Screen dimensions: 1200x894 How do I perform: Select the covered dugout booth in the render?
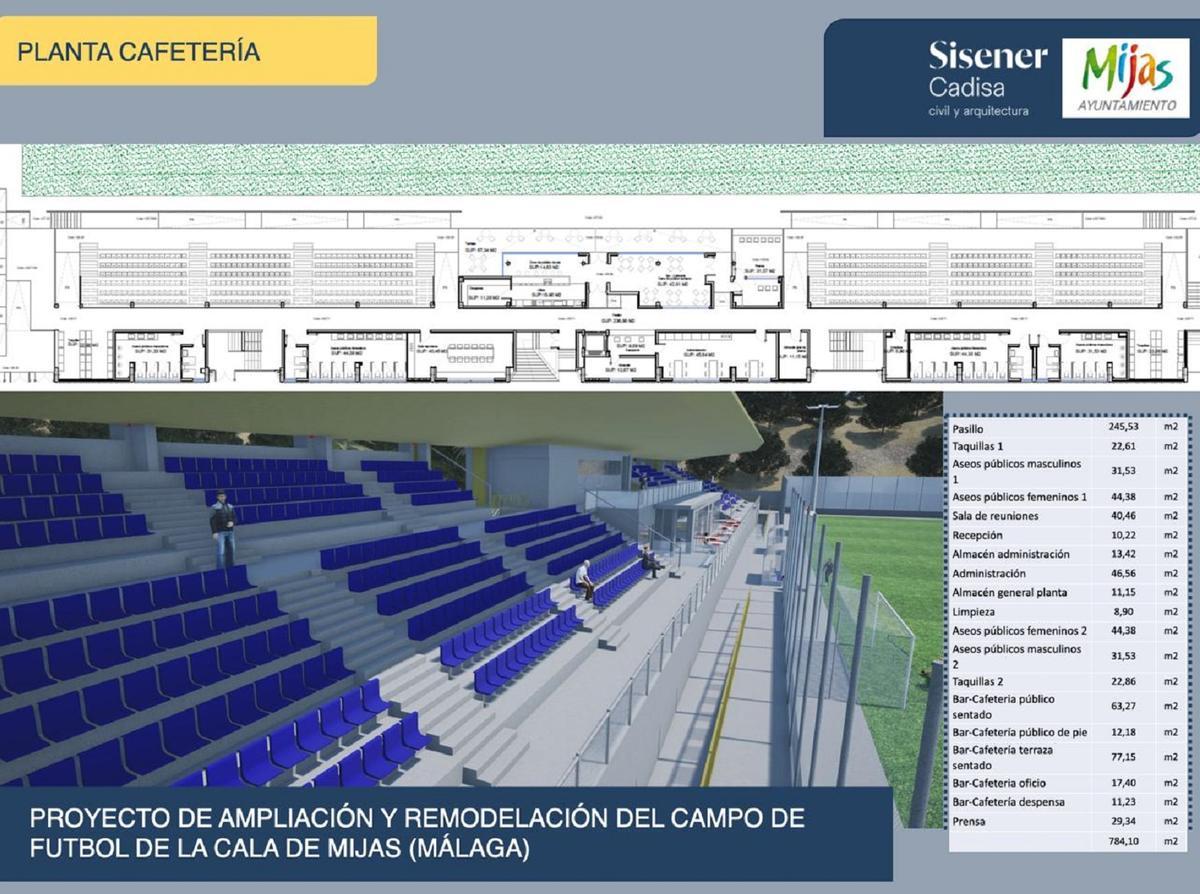(x=688, y=517)
